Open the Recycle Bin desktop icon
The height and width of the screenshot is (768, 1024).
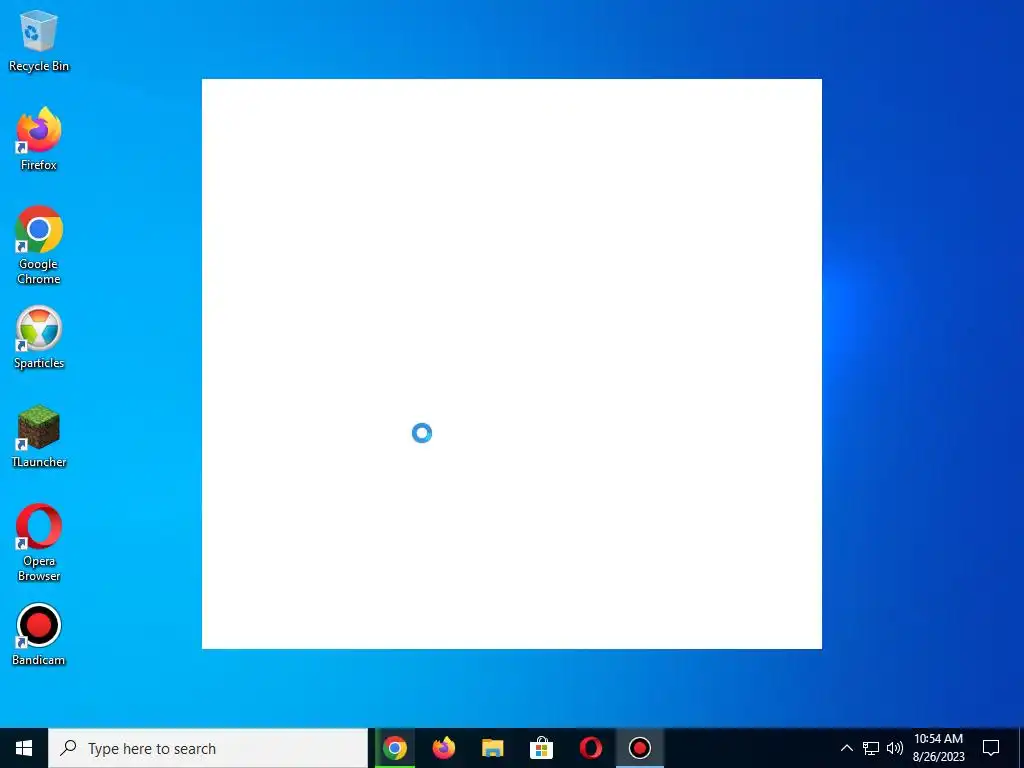coord(39,40)
